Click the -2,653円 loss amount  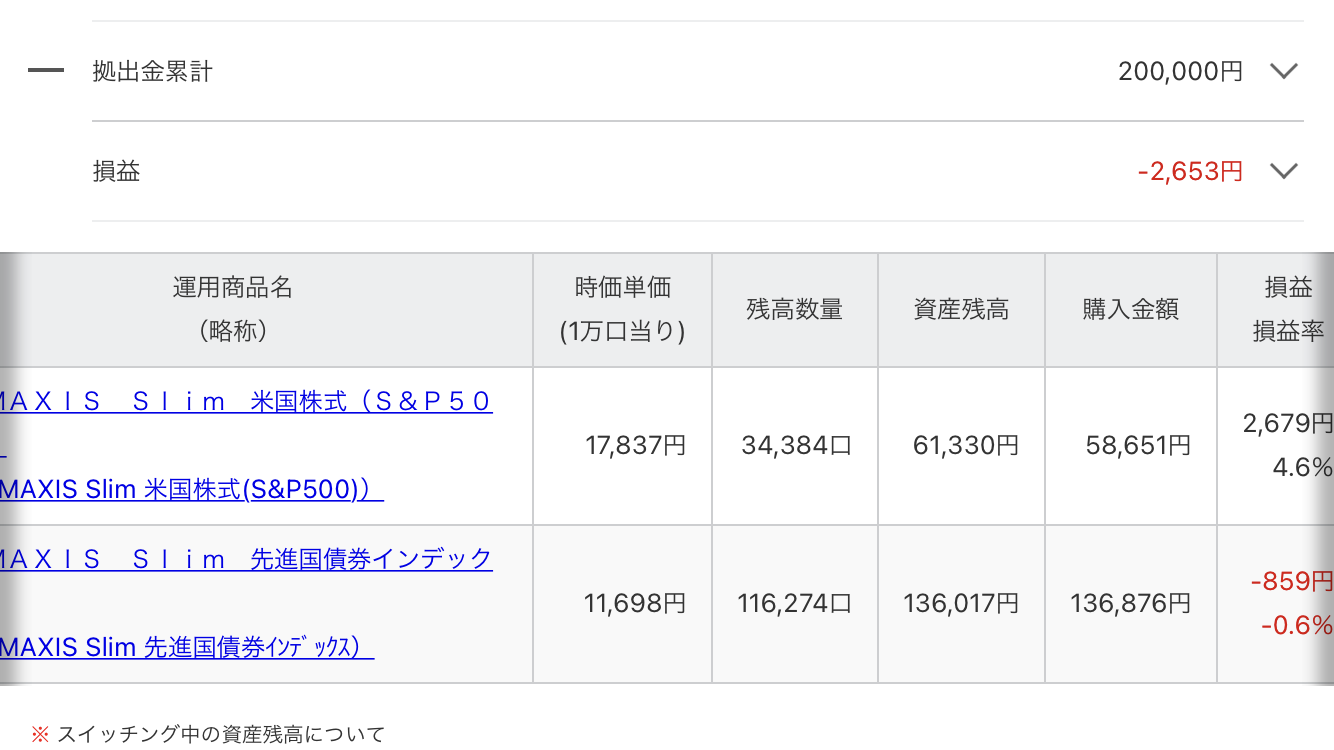1190,172
